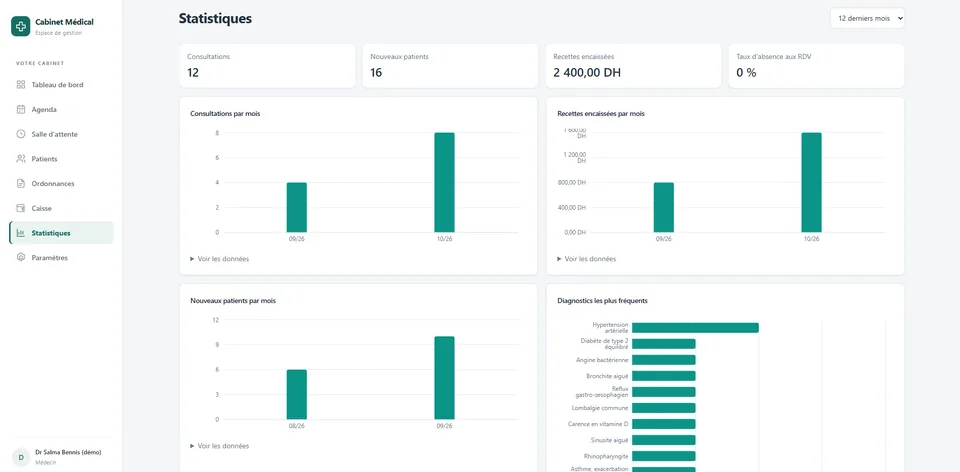960x472 pixels.
Task: Click the Diabète de type 2 équilibré bar
Action: (x=664, y=344)
